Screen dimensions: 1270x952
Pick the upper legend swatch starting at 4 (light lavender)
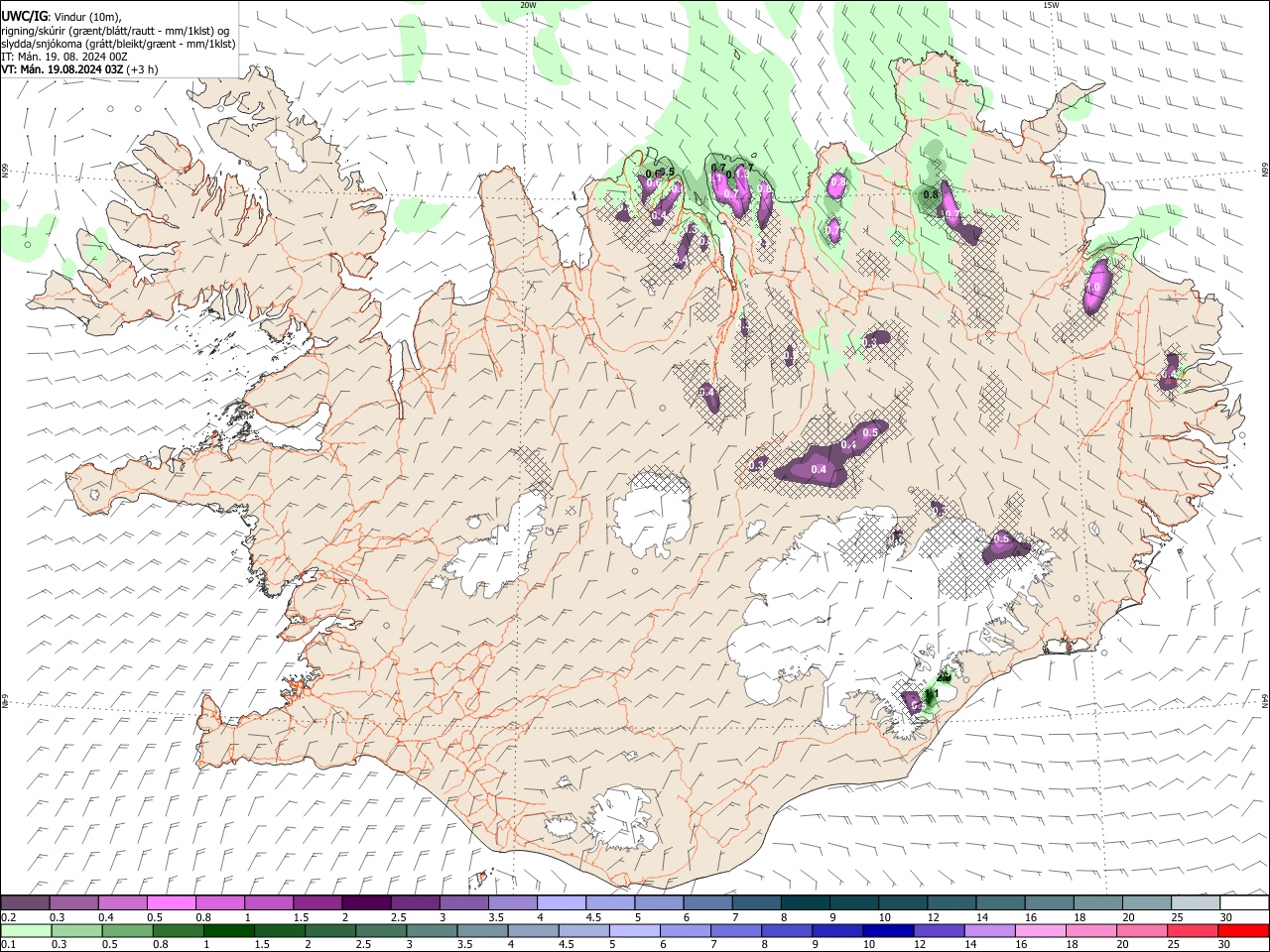pyautogui.click(x=561, y=902)
